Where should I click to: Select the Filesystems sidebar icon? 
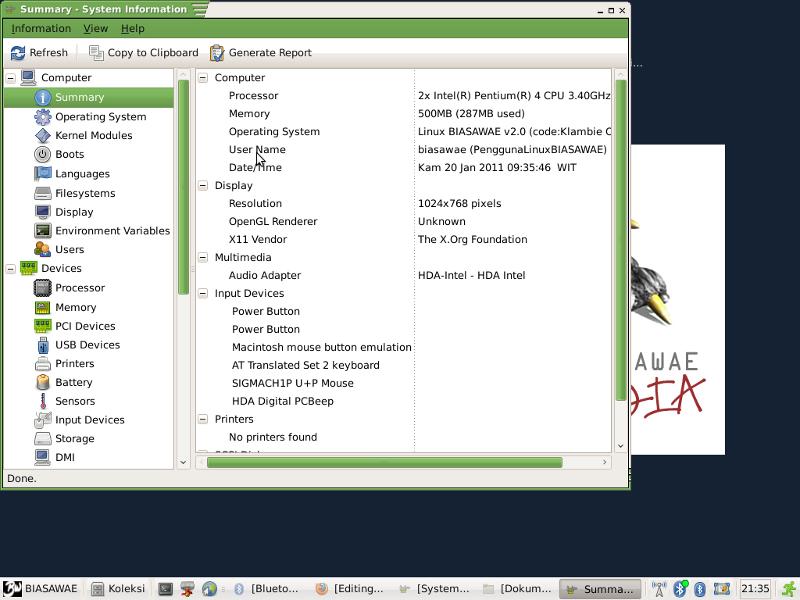pos(42,193)
